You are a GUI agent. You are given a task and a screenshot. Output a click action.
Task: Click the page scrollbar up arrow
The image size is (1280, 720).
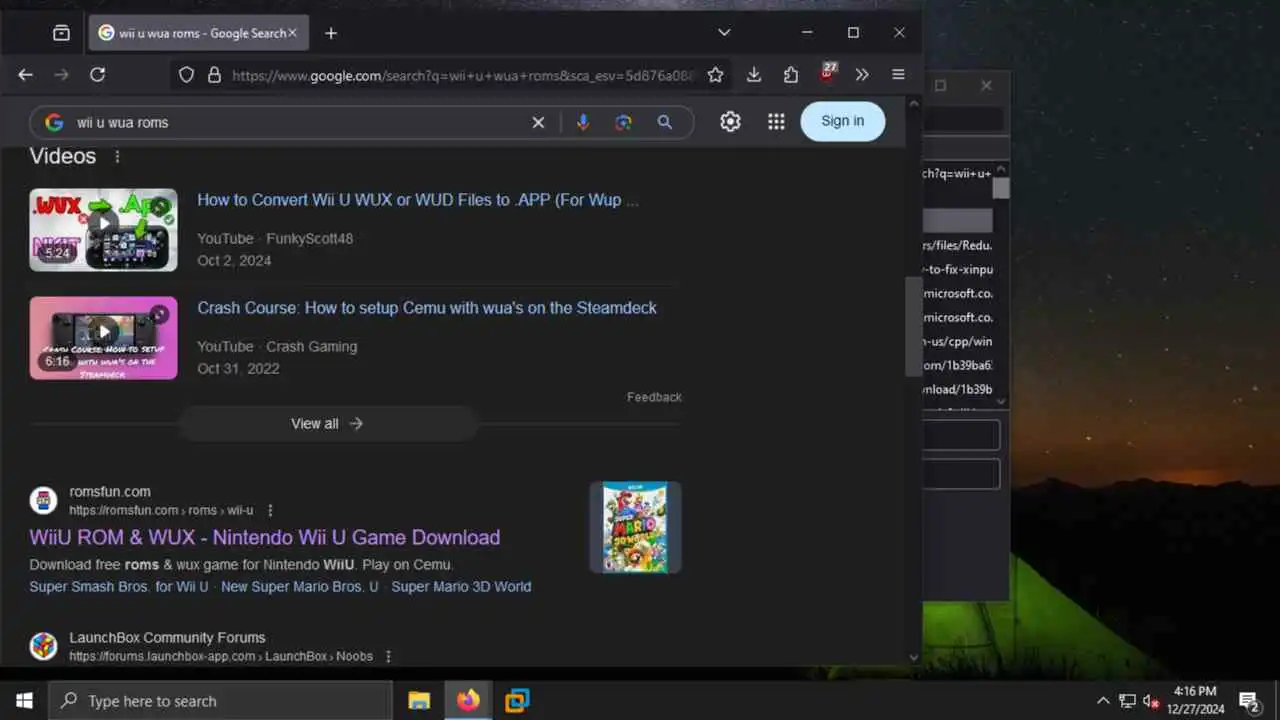pos(913,103)
